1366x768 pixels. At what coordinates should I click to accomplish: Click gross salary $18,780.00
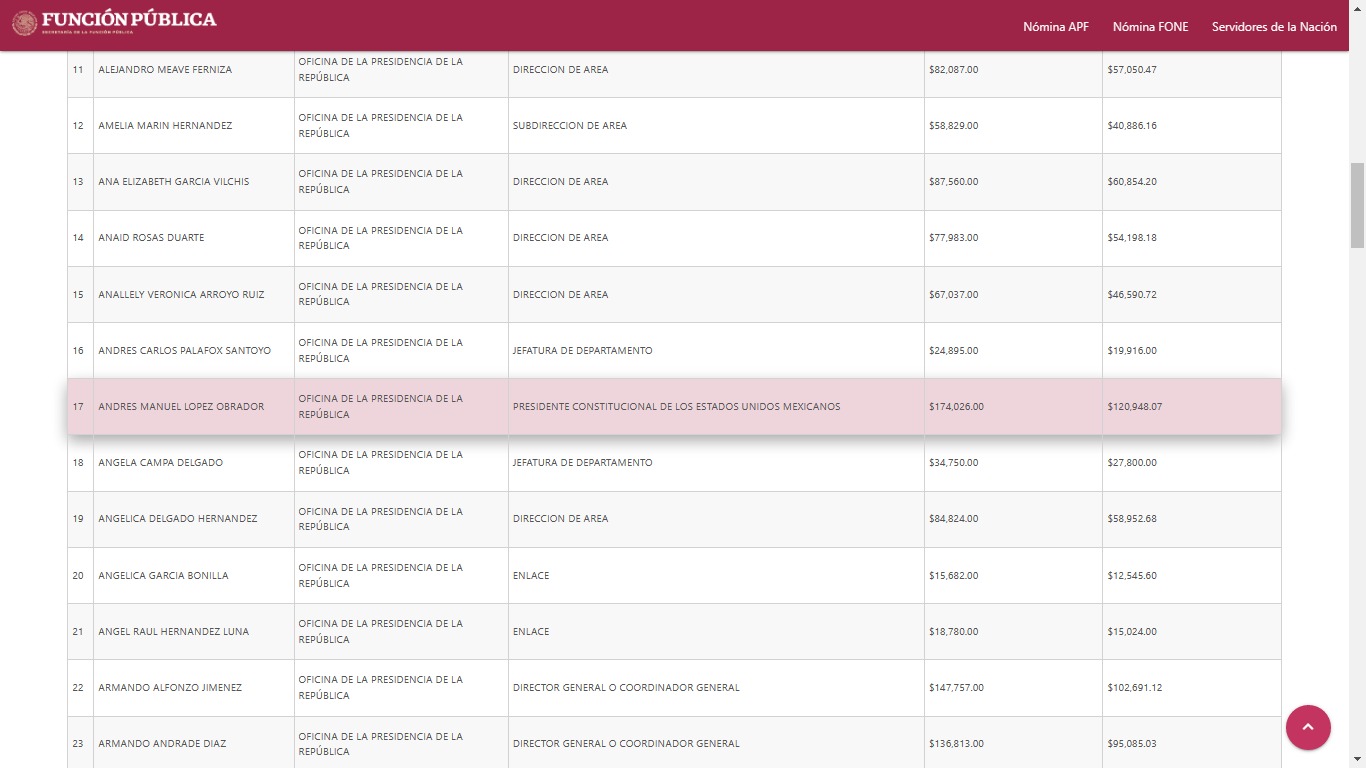953,632
